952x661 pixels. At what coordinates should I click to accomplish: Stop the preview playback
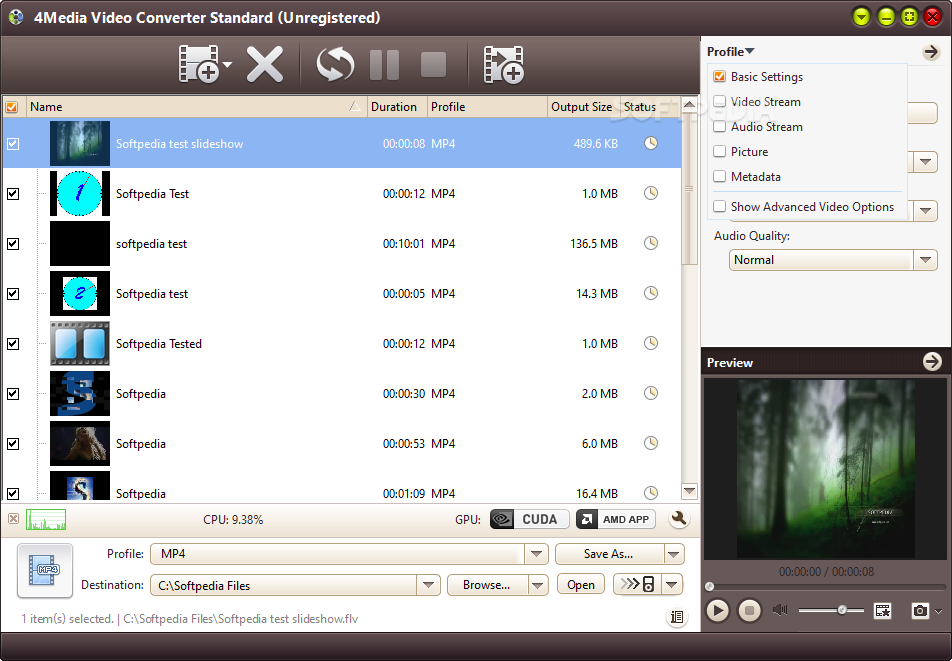[x=749, y=610]
